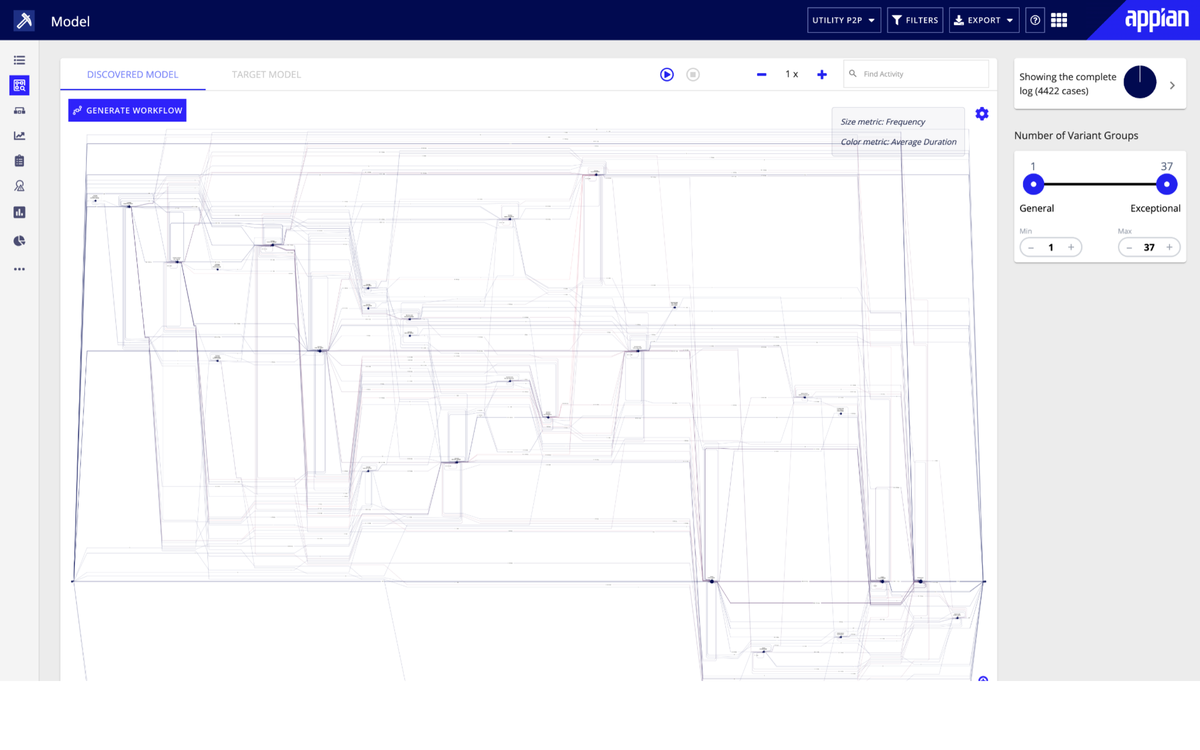Stop the process animation
Screen dimensions: 1200x750
click(x=693, y=75)
